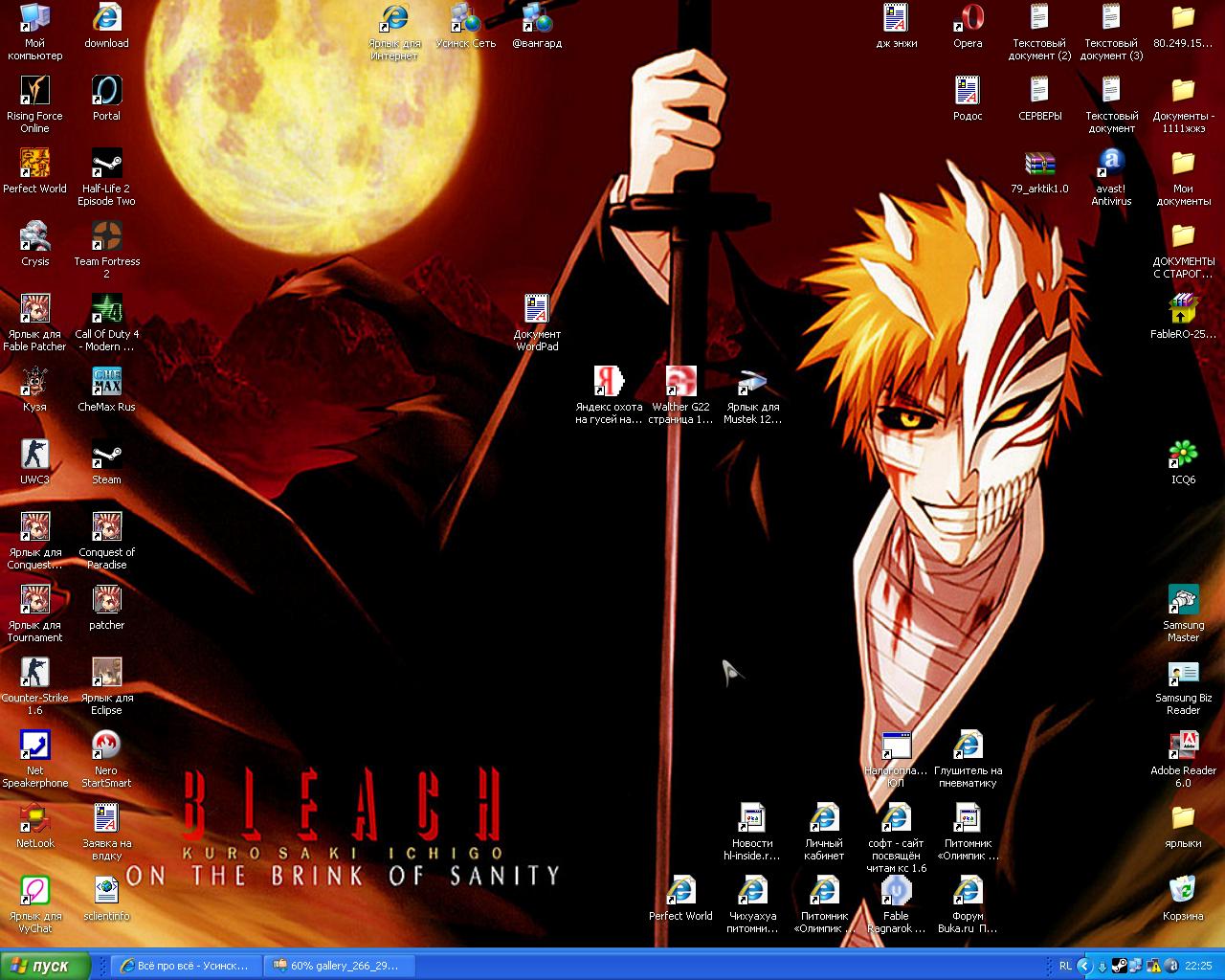Image resolution: width=1225 pixels, height=980 pixels.
Task: Select the Team Fortress 2 icon
Action: pyautogui.click(x=106, y=237)
